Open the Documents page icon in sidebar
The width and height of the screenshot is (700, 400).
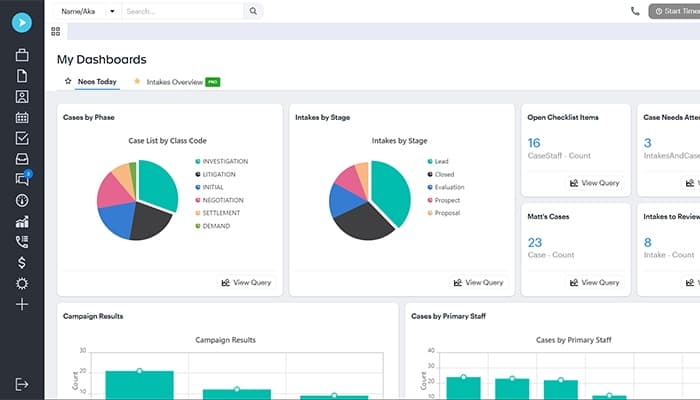click(22, 76)
